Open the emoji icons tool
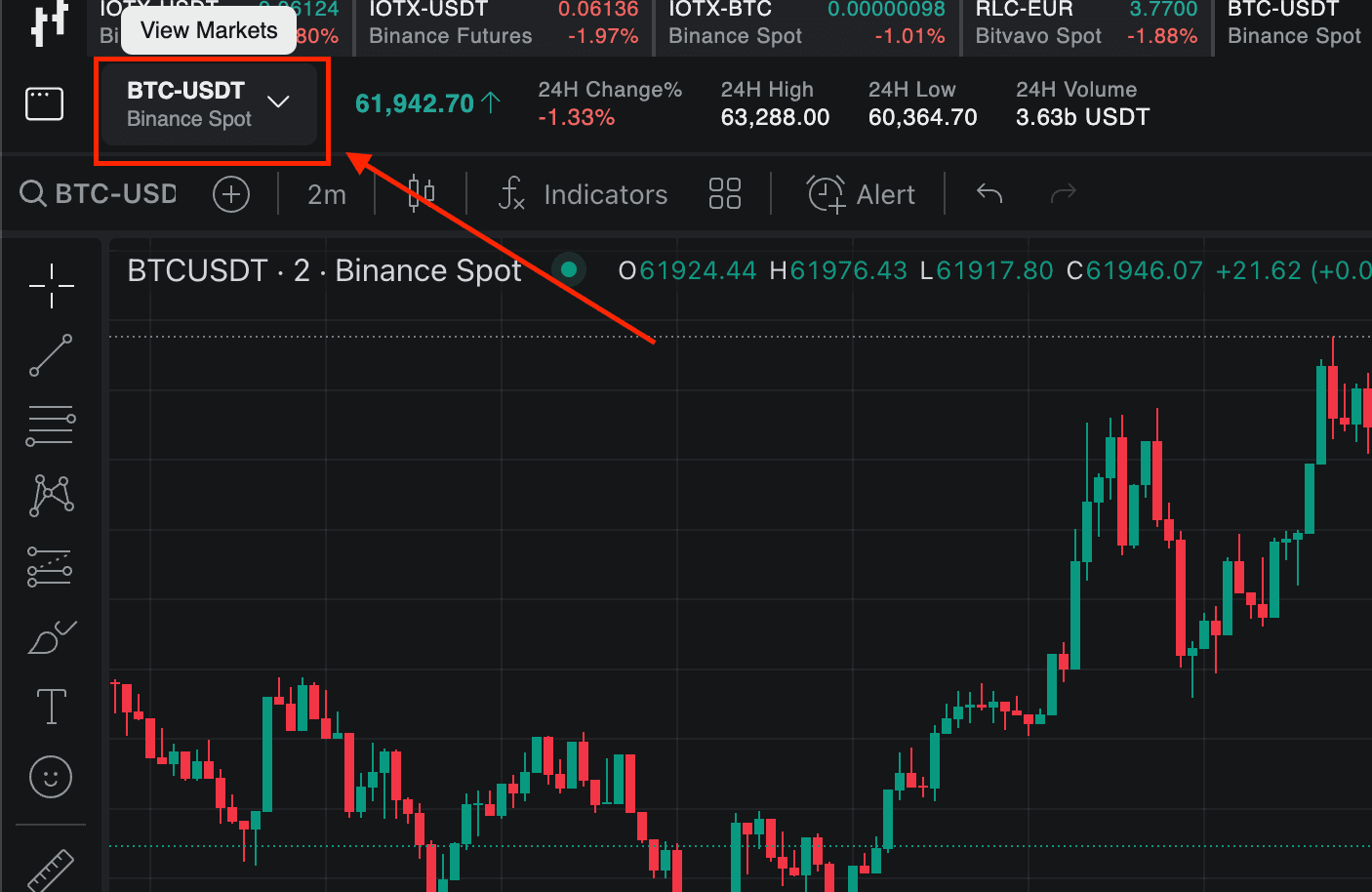The height and width of the screenshot is (892, 1372). 51,777
